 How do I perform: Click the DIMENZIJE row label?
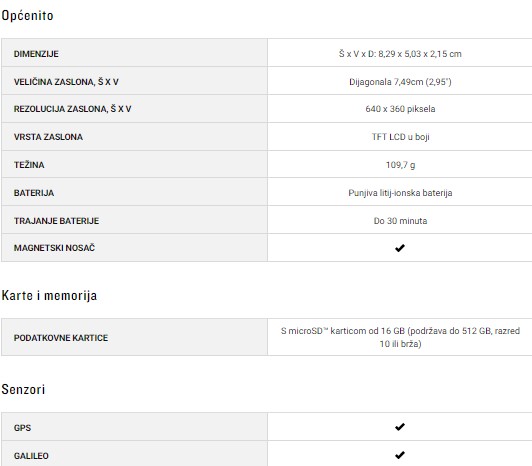click(36, 54)
